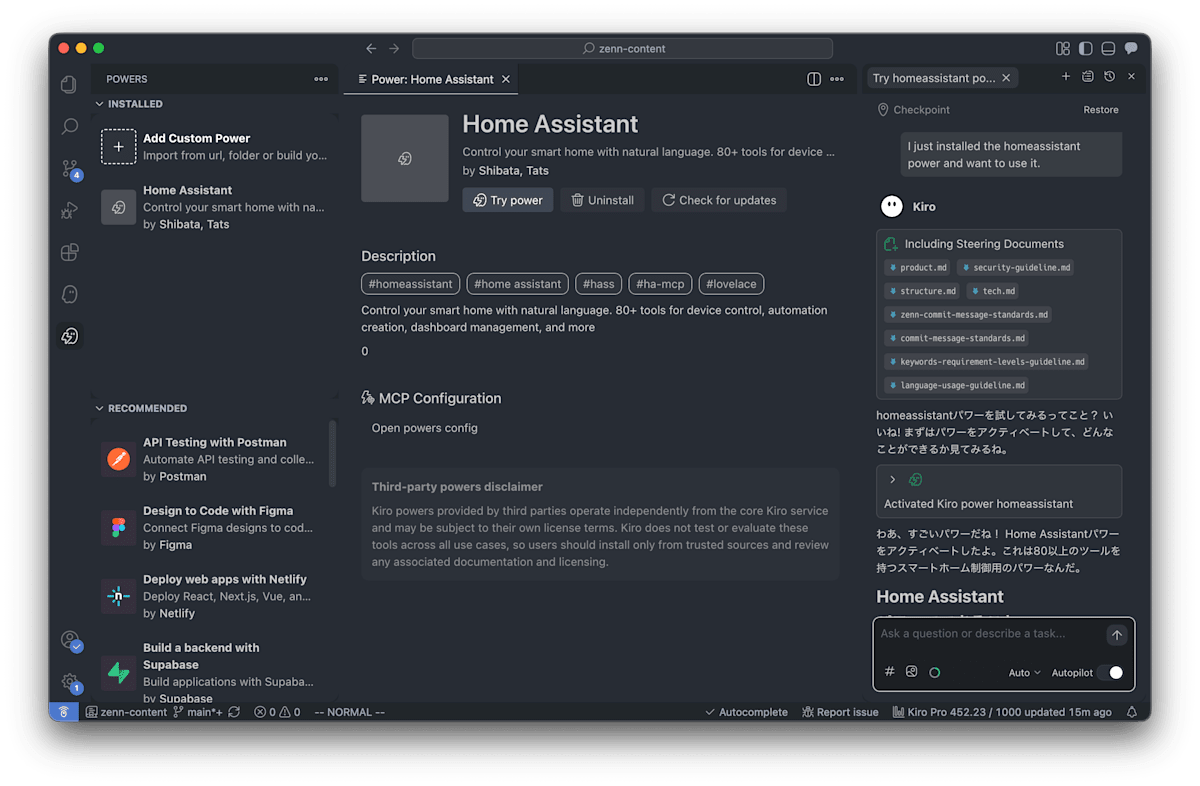
Task: Add context with the hash icon
Action: coord(890,672)
